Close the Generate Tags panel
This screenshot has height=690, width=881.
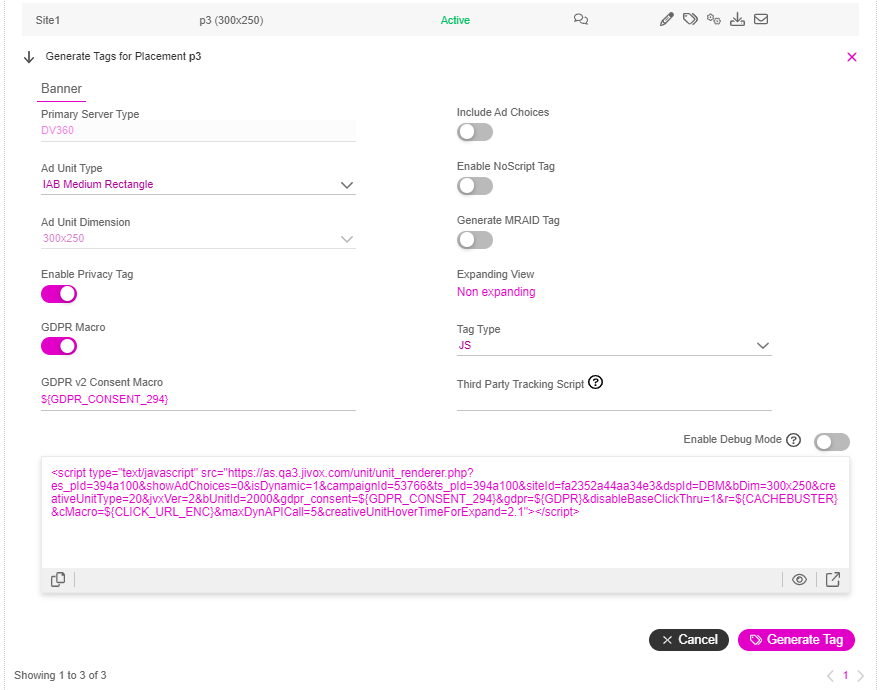pos(852,57)
